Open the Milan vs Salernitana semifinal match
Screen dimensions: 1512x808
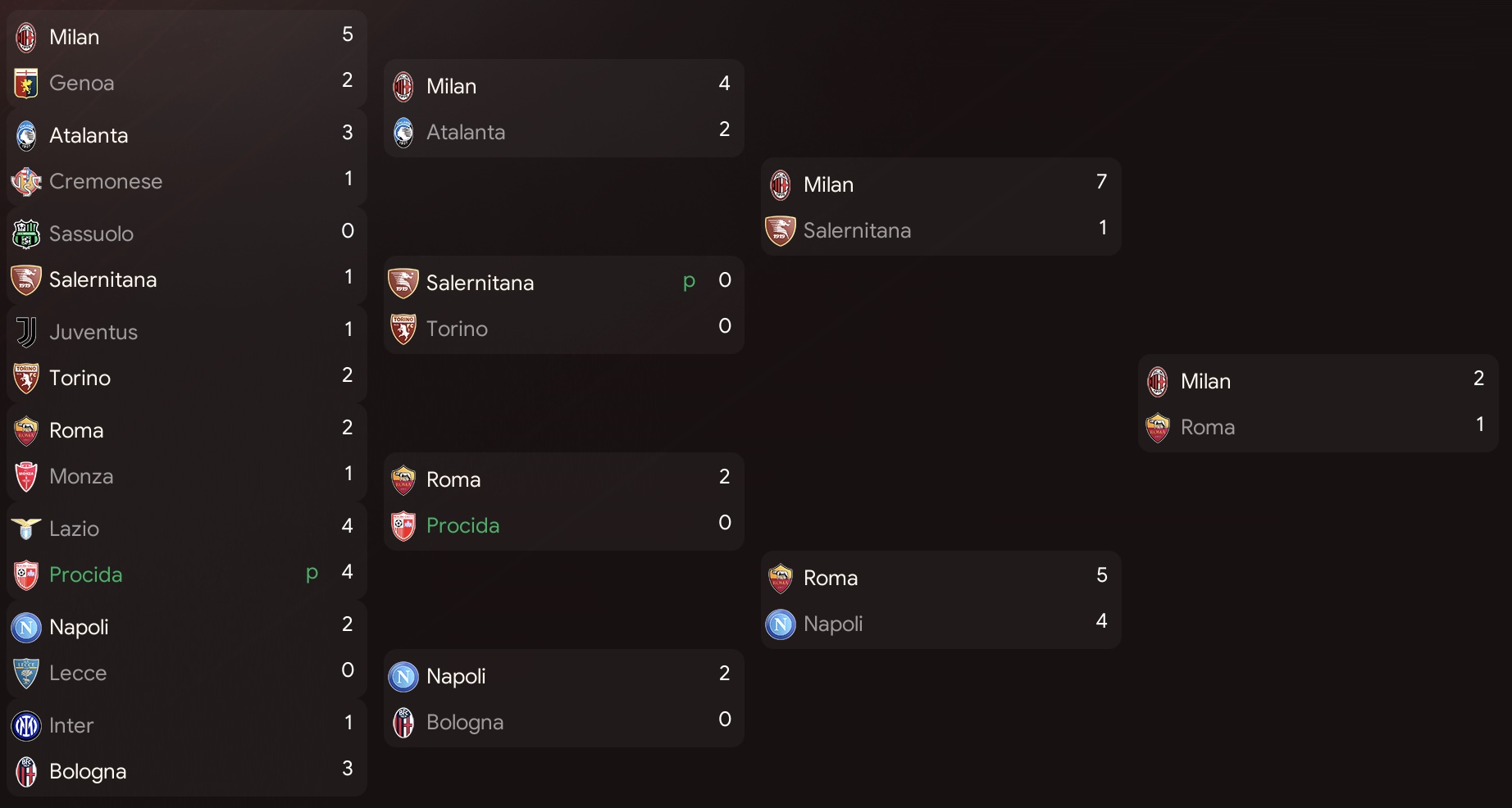pyautogui.click(x=941, y=207)
